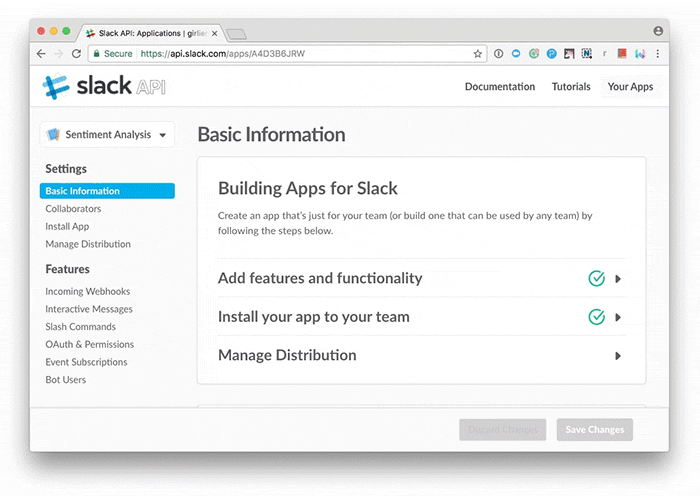
Task: Click the small 'r' extension icon
Action: pyautogui.click(x=604, y=54)
